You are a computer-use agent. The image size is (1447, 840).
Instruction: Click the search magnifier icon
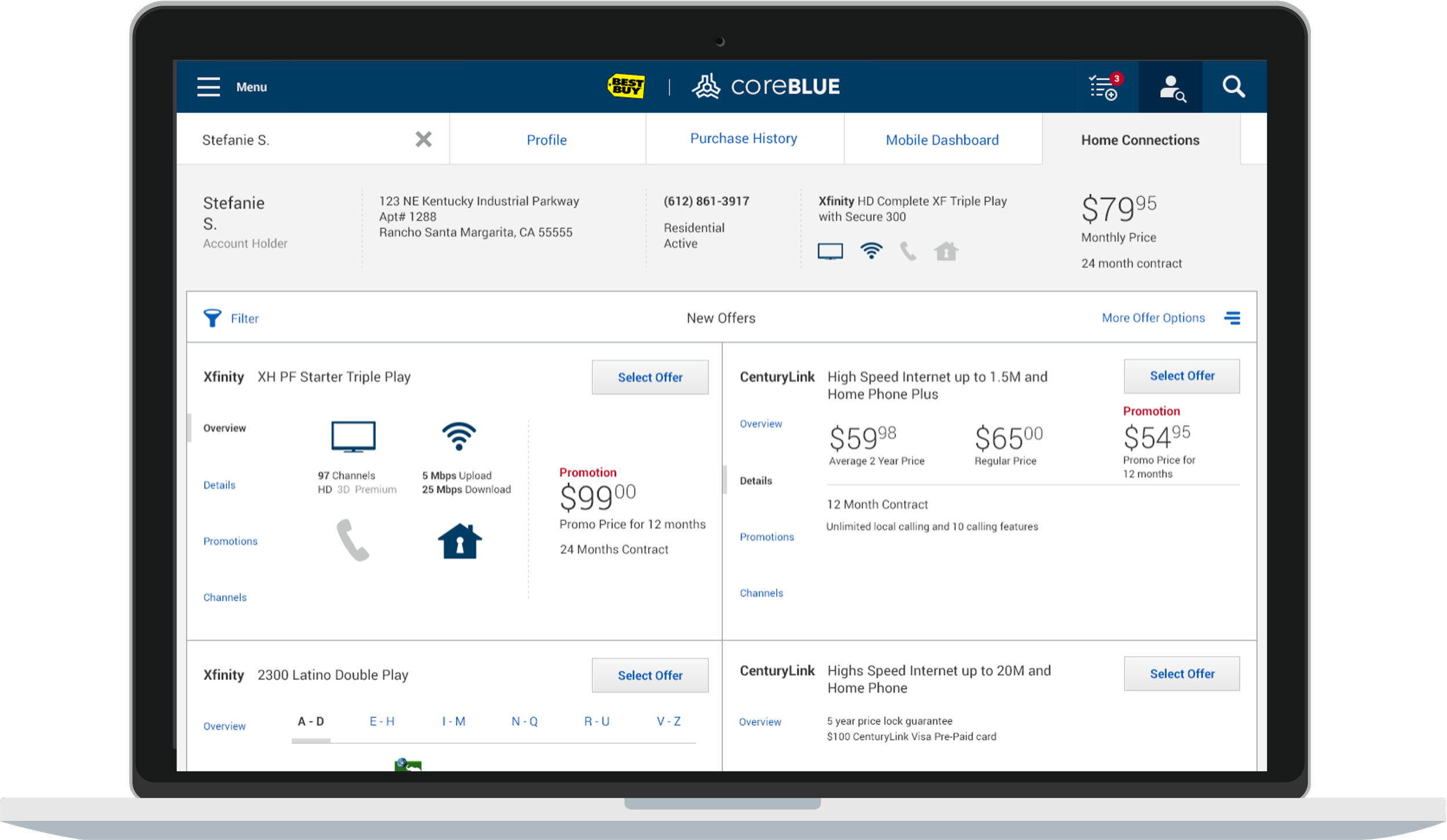[x=1233, y=87]
